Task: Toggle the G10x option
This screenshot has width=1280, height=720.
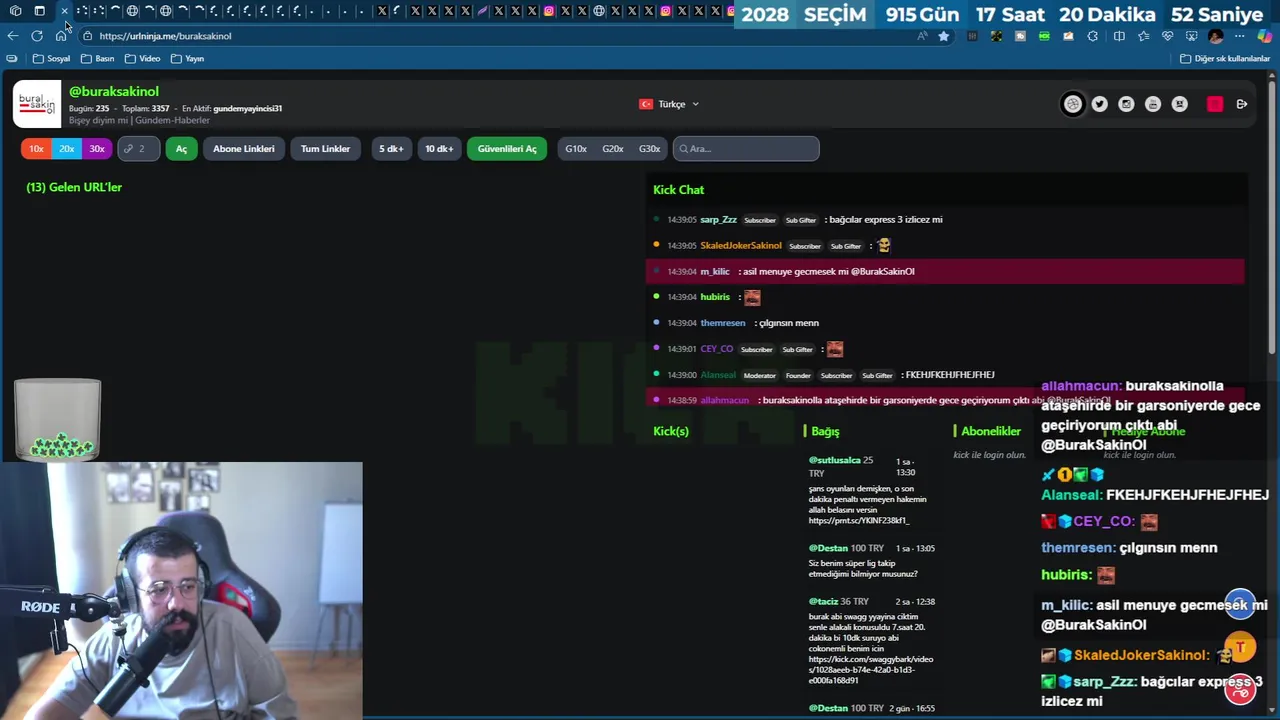Action: click(576, 149)
